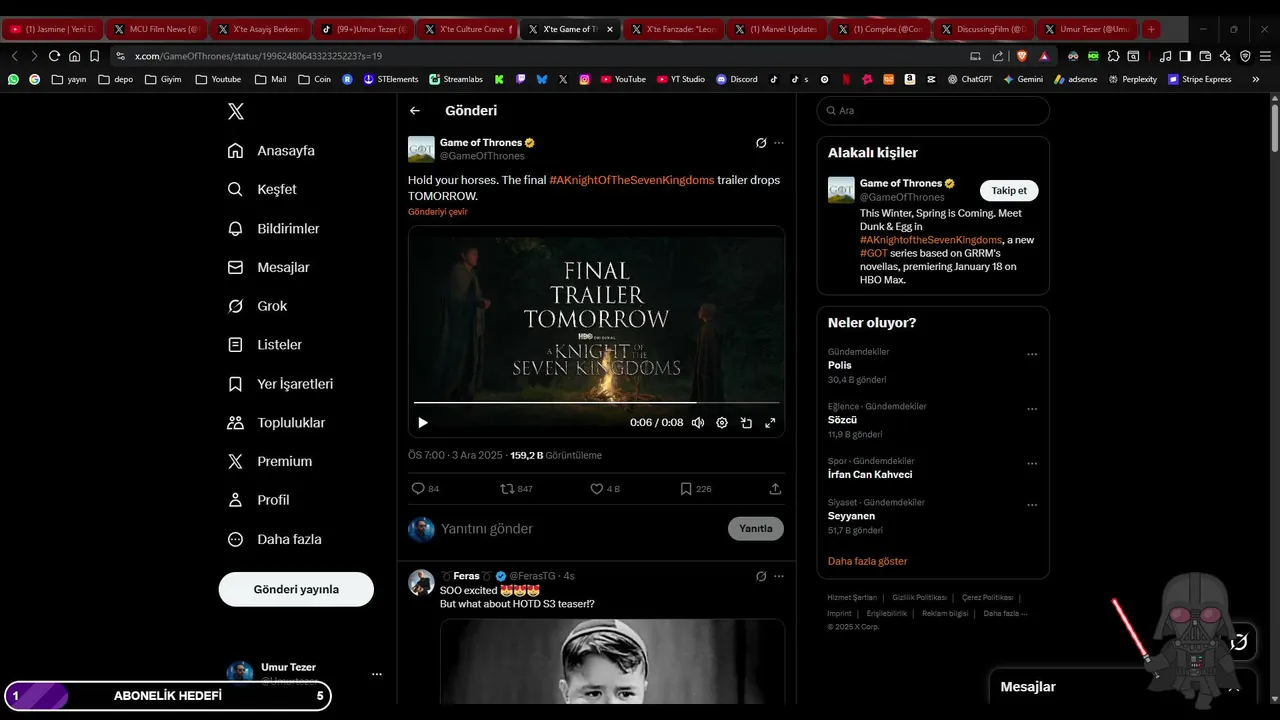Switch to DiscussingFilm tab
The width and height of the screenshot is (1280, 720).
pyautogui.click(x=983, y=29)
